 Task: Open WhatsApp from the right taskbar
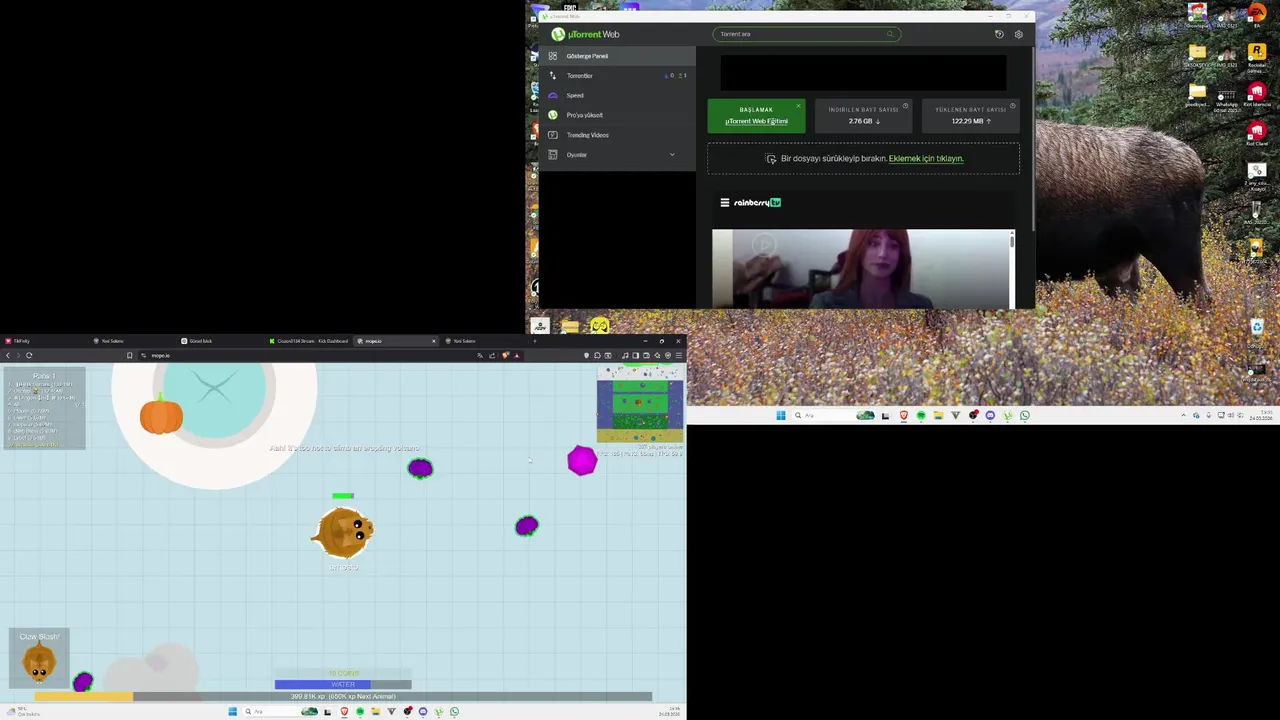1025,415
